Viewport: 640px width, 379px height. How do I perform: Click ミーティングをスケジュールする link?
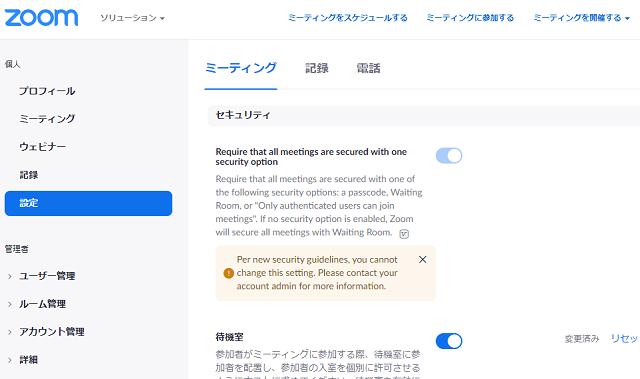click(x=348, y=18)
